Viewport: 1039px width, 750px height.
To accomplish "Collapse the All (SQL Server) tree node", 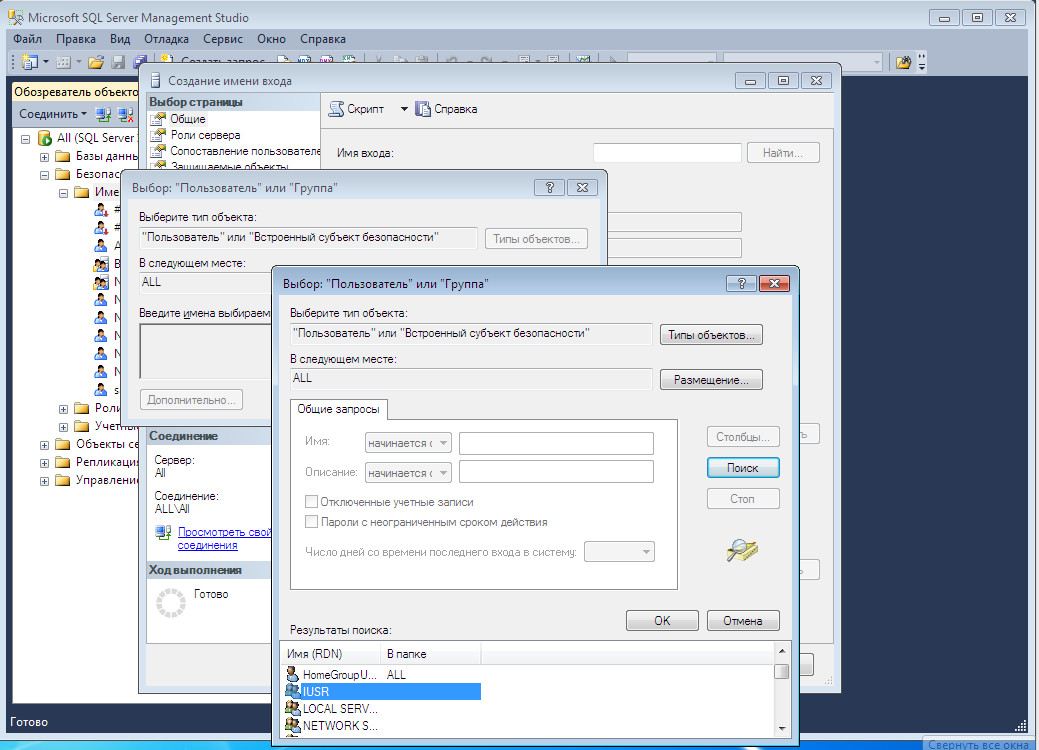I will [x=25, y=139].
